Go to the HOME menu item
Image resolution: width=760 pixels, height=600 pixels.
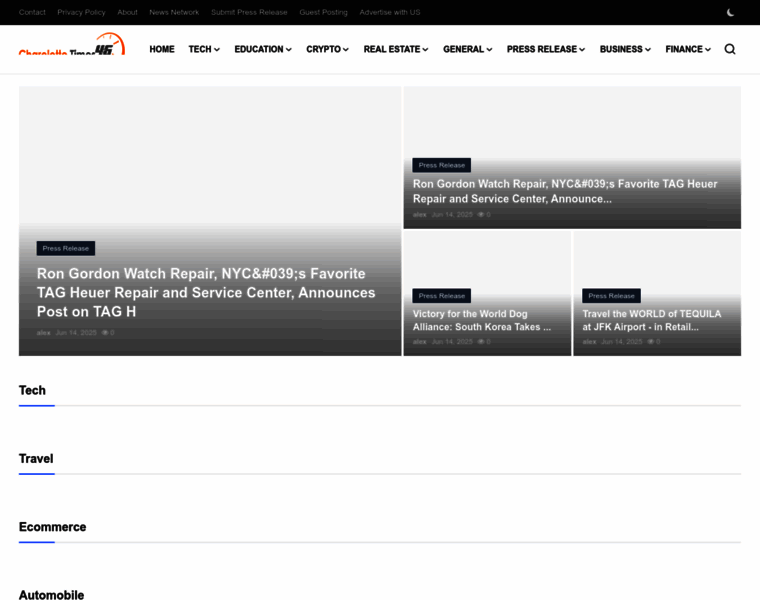162,49
